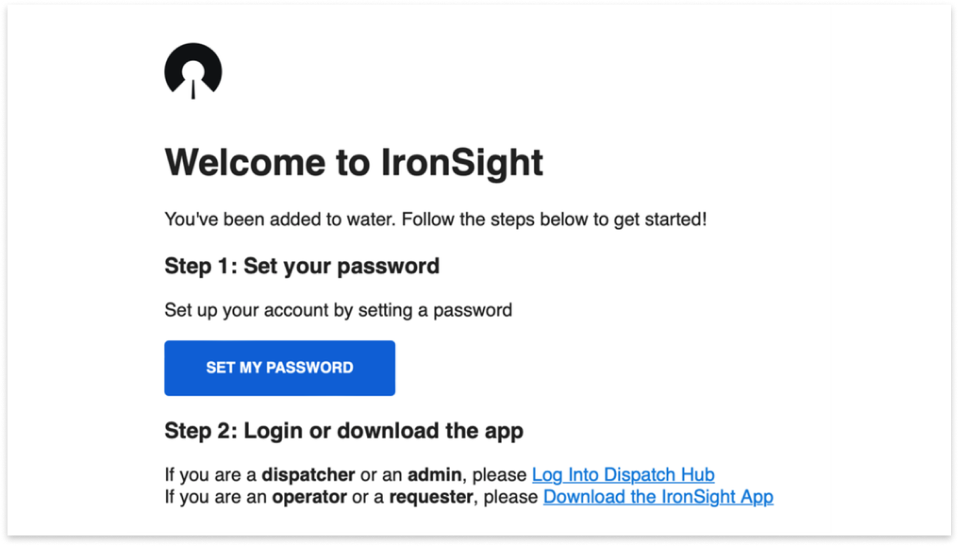Click the bold word requester
The width and height of the screenshot is (959, 546).
click(432, 496)
